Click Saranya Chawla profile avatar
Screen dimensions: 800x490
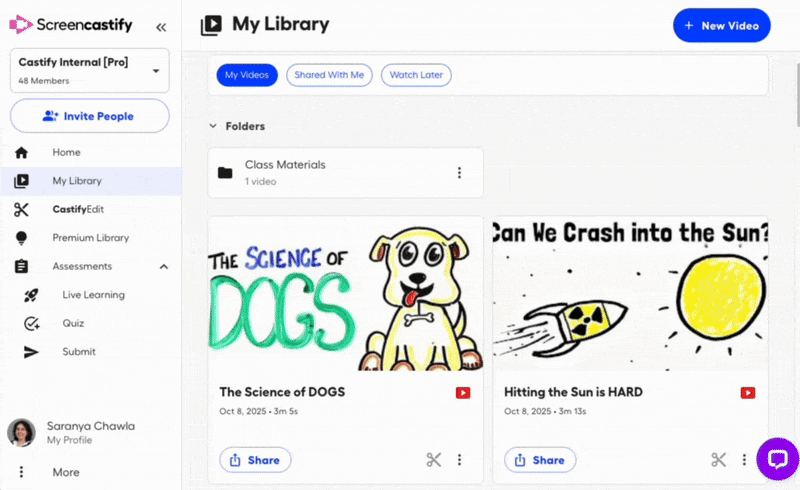[x=21, y=432]
